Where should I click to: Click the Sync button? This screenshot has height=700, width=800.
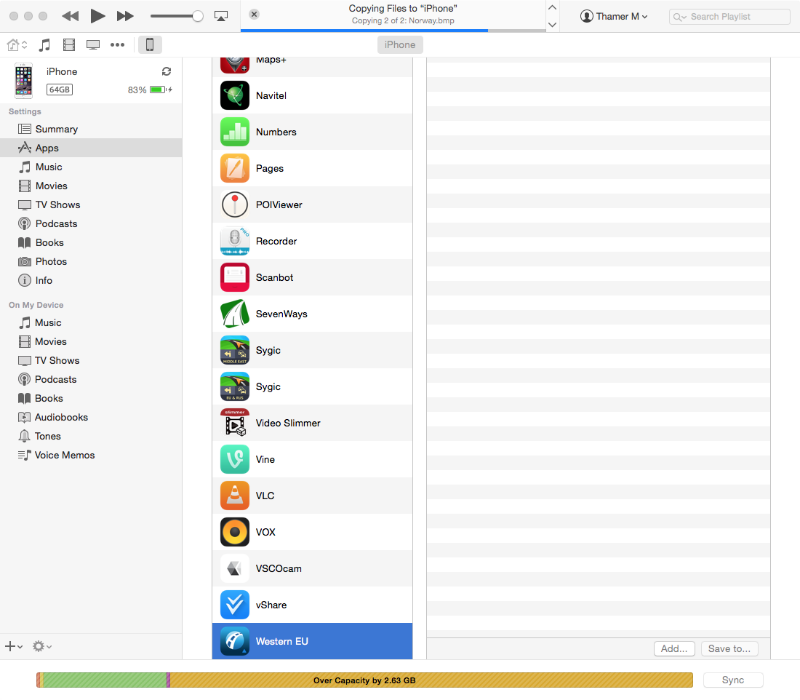click(x=733, y=680)
